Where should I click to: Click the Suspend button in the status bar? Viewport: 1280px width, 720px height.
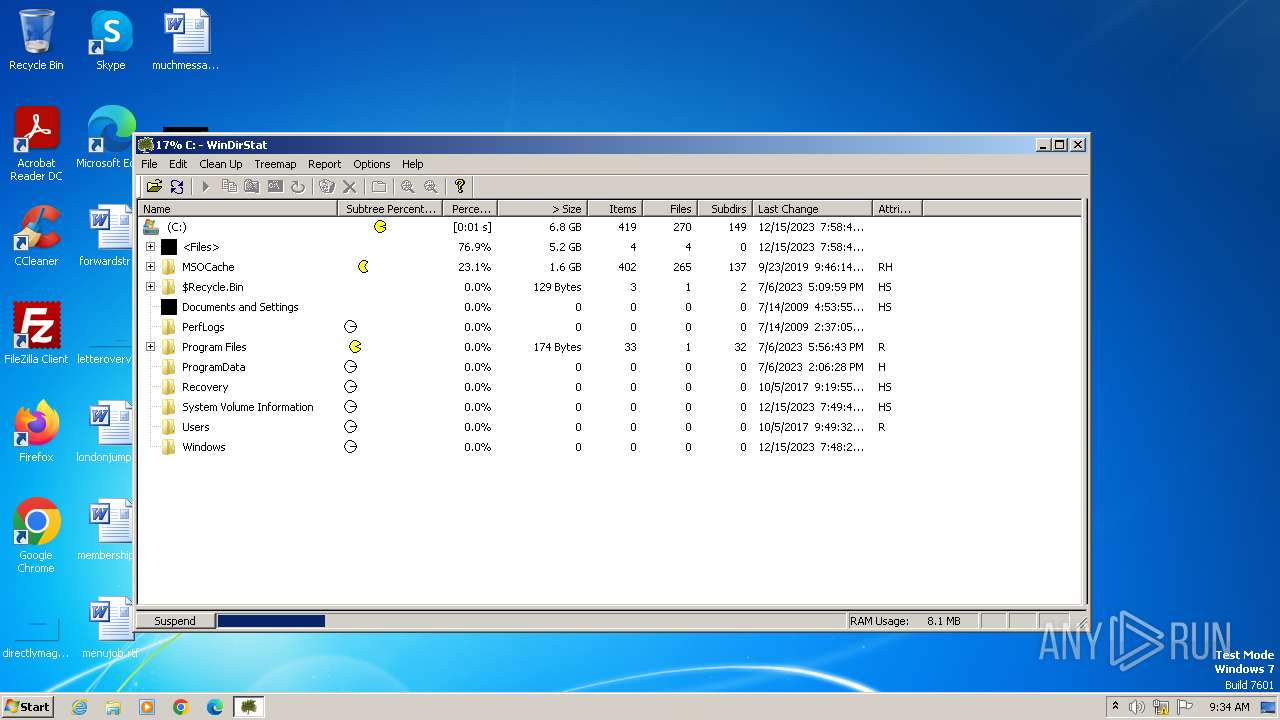[x=175, y=621]
